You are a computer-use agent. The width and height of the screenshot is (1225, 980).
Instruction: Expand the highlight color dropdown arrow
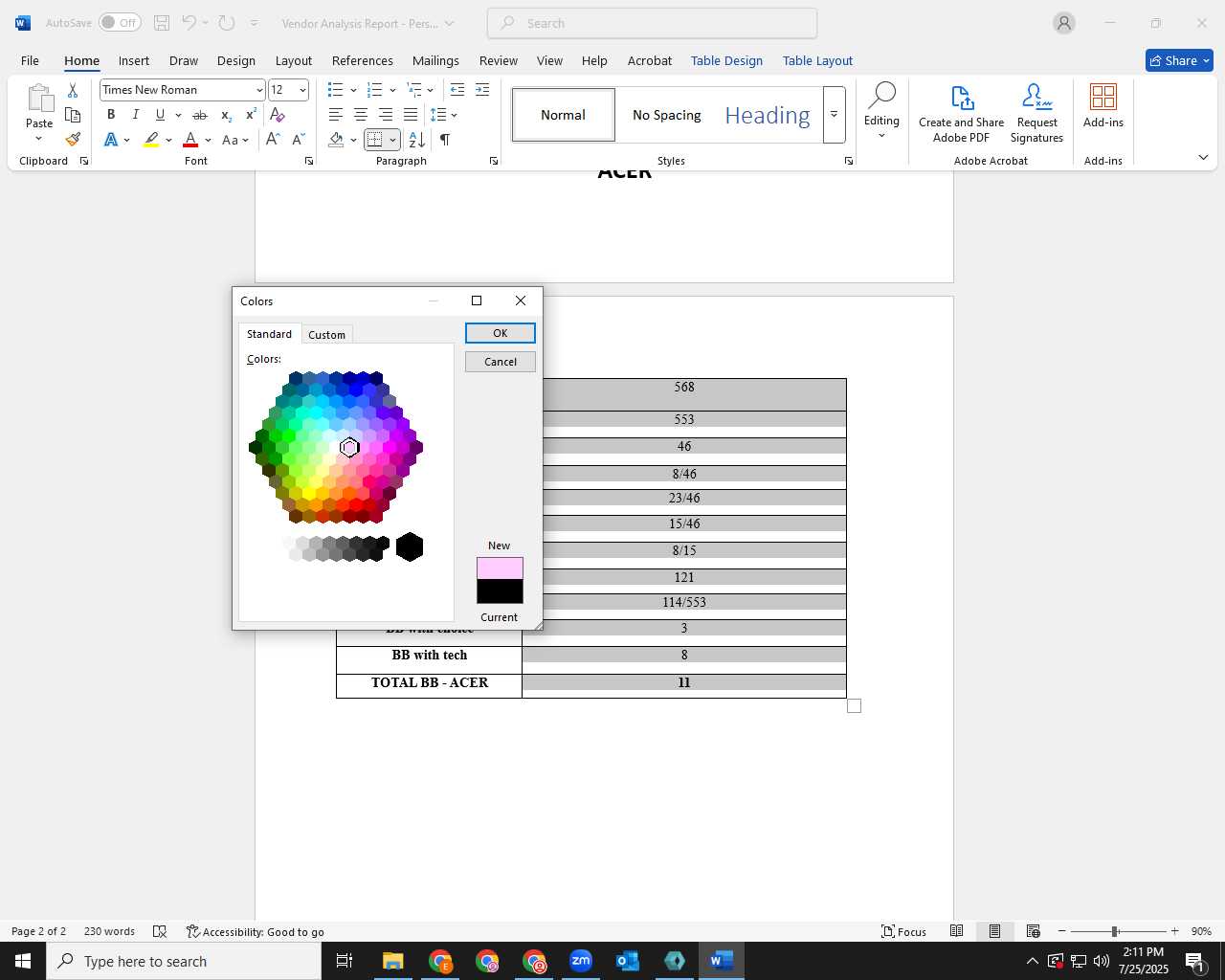169,141
